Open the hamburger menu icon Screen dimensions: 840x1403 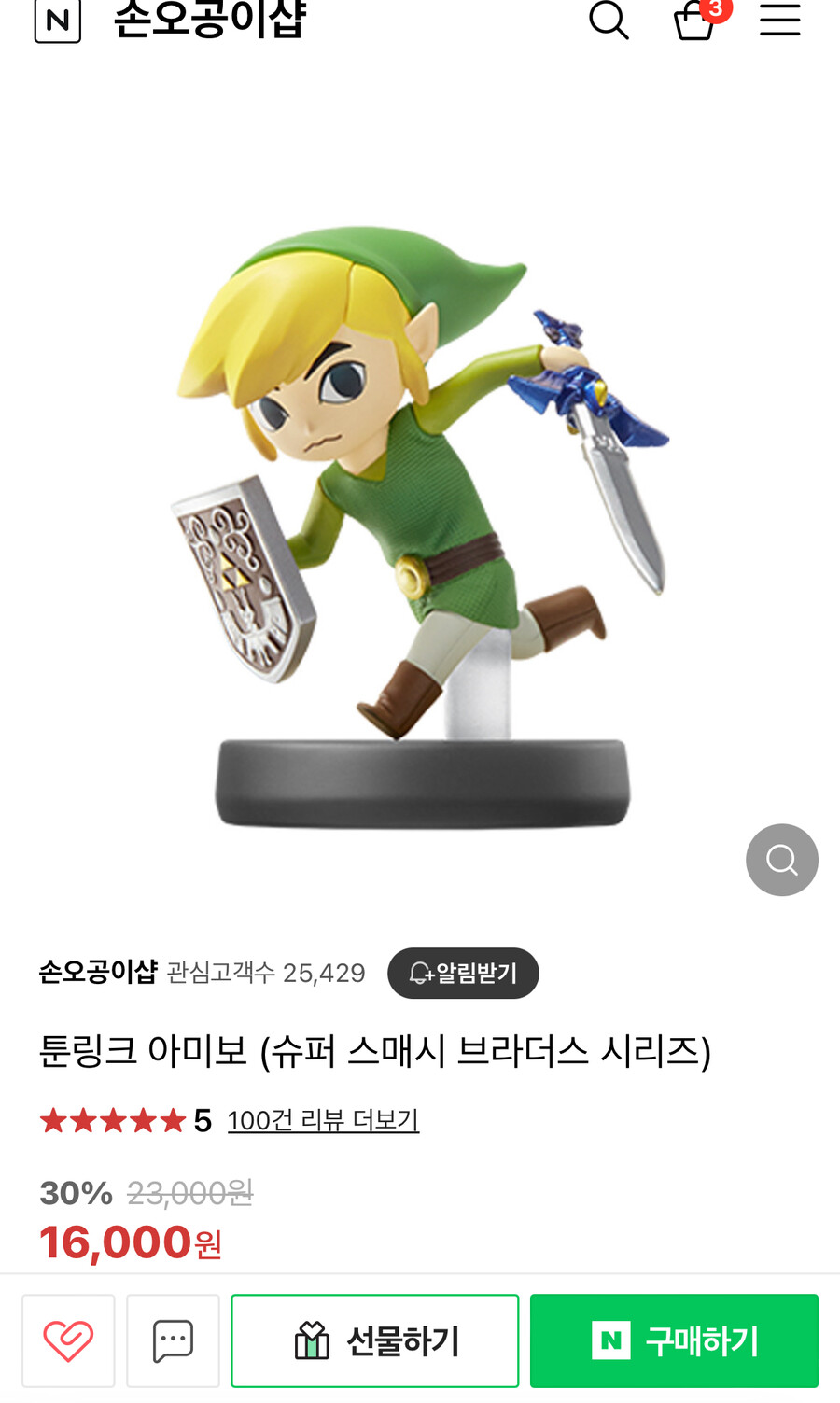click(780, 20)
